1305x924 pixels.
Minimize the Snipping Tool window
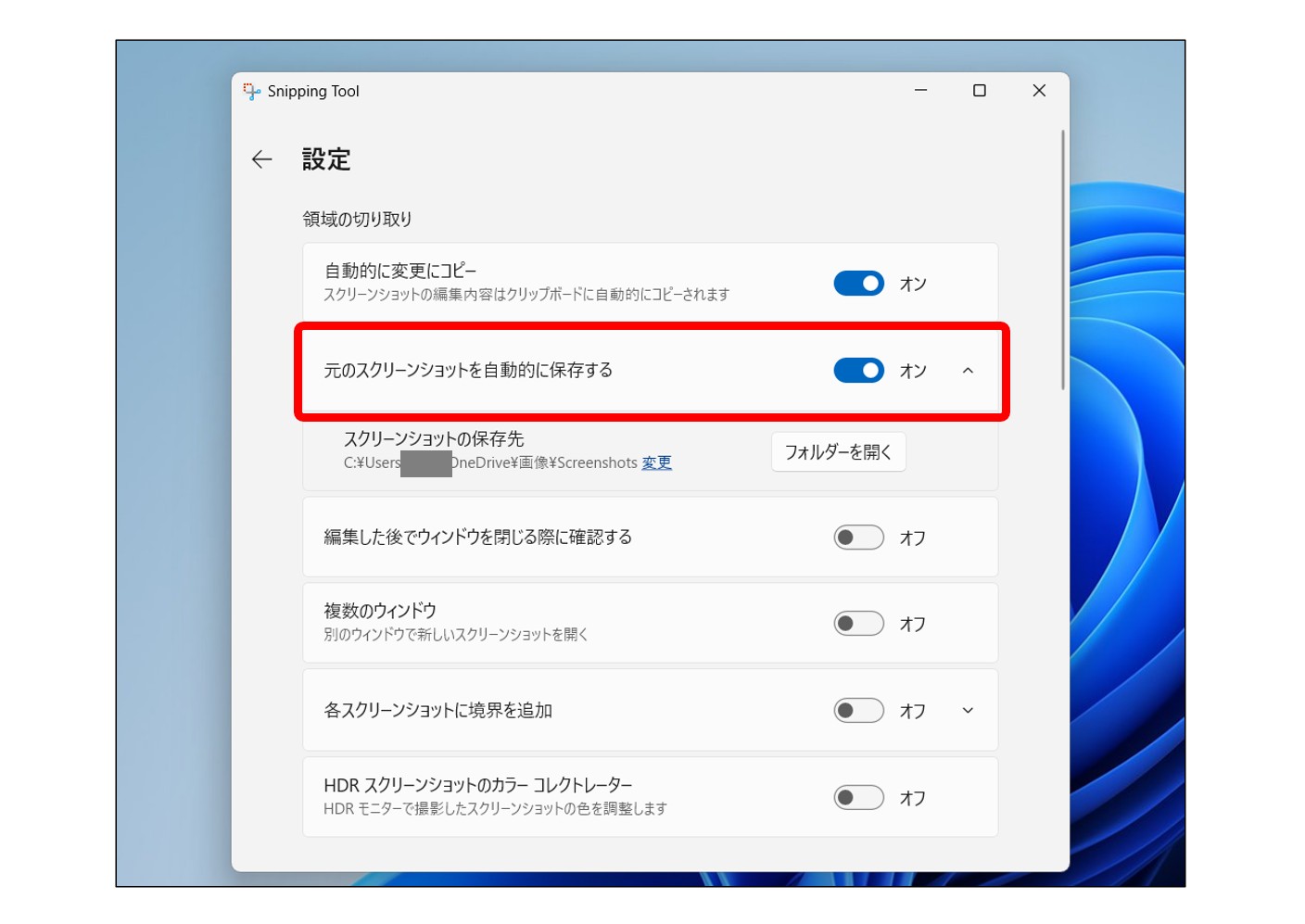click(919, 91)
